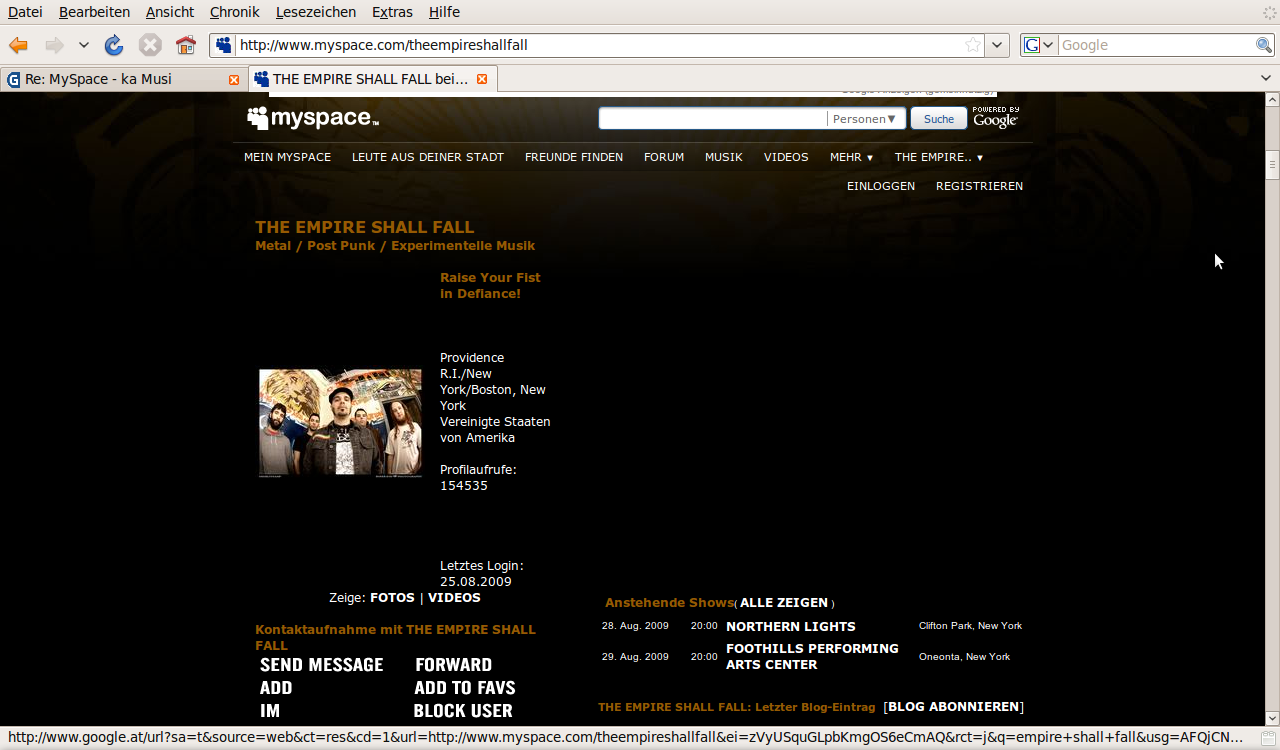
Task: Show the band's VIDEOS next to FOTOS
Action: coord(454,597)
